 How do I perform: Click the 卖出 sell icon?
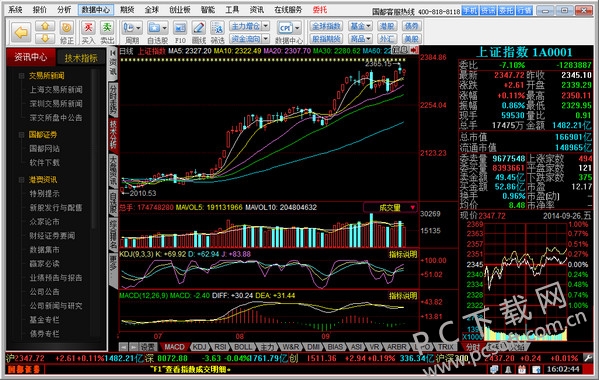click(x=107, y=32)
